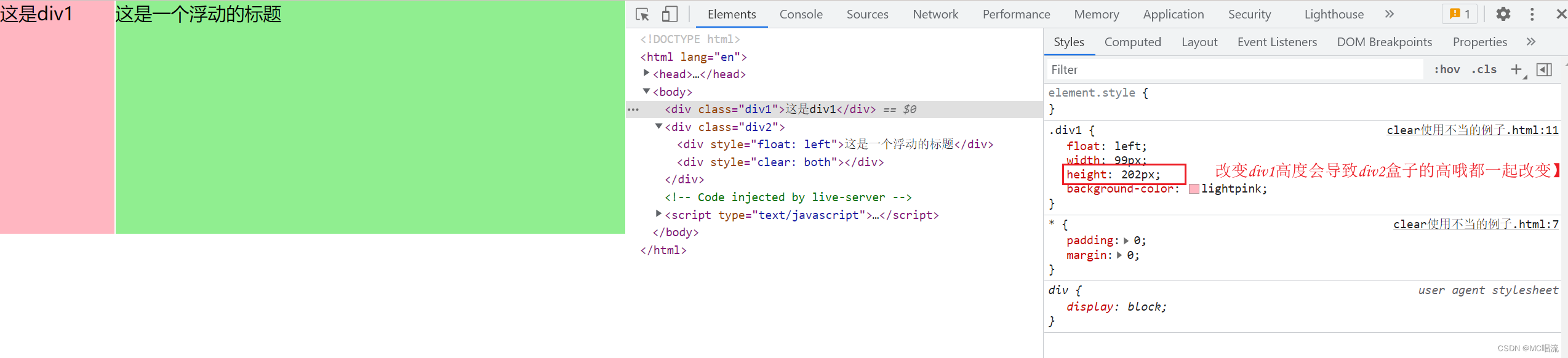Open the Security tab

(x=1249, y=14)
